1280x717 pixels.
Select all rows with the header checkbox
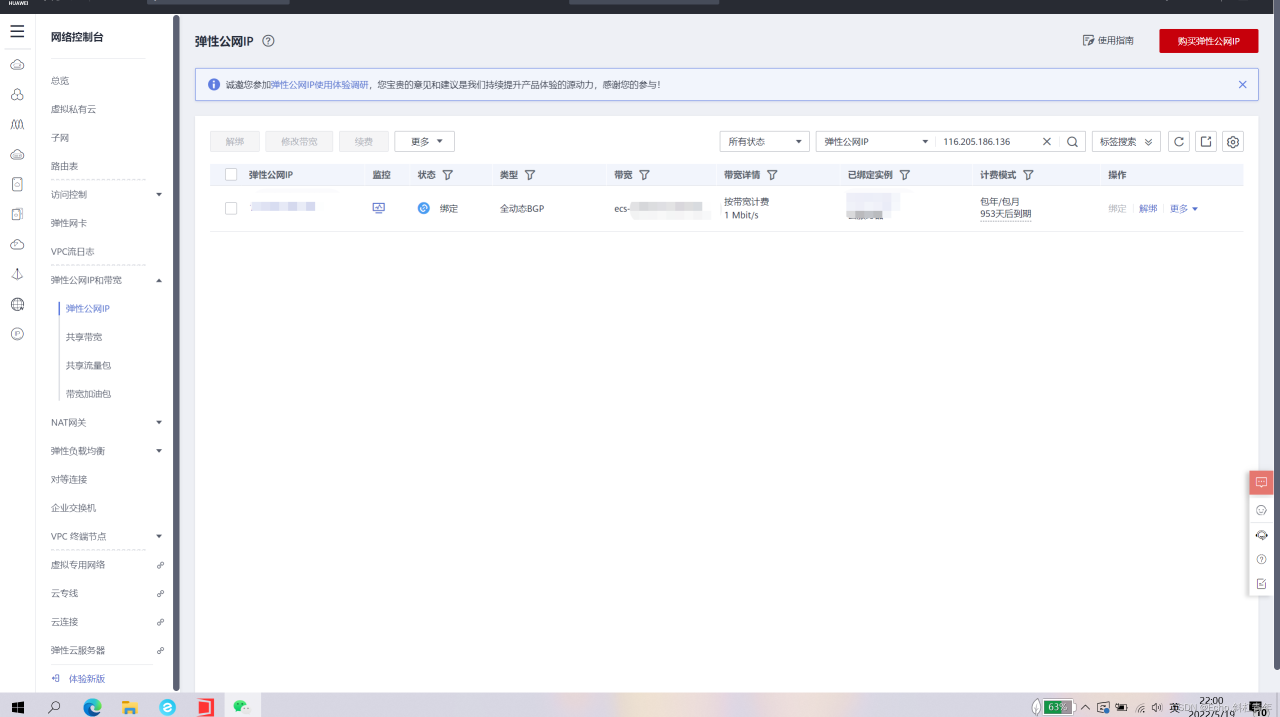[x=231, y=175]
